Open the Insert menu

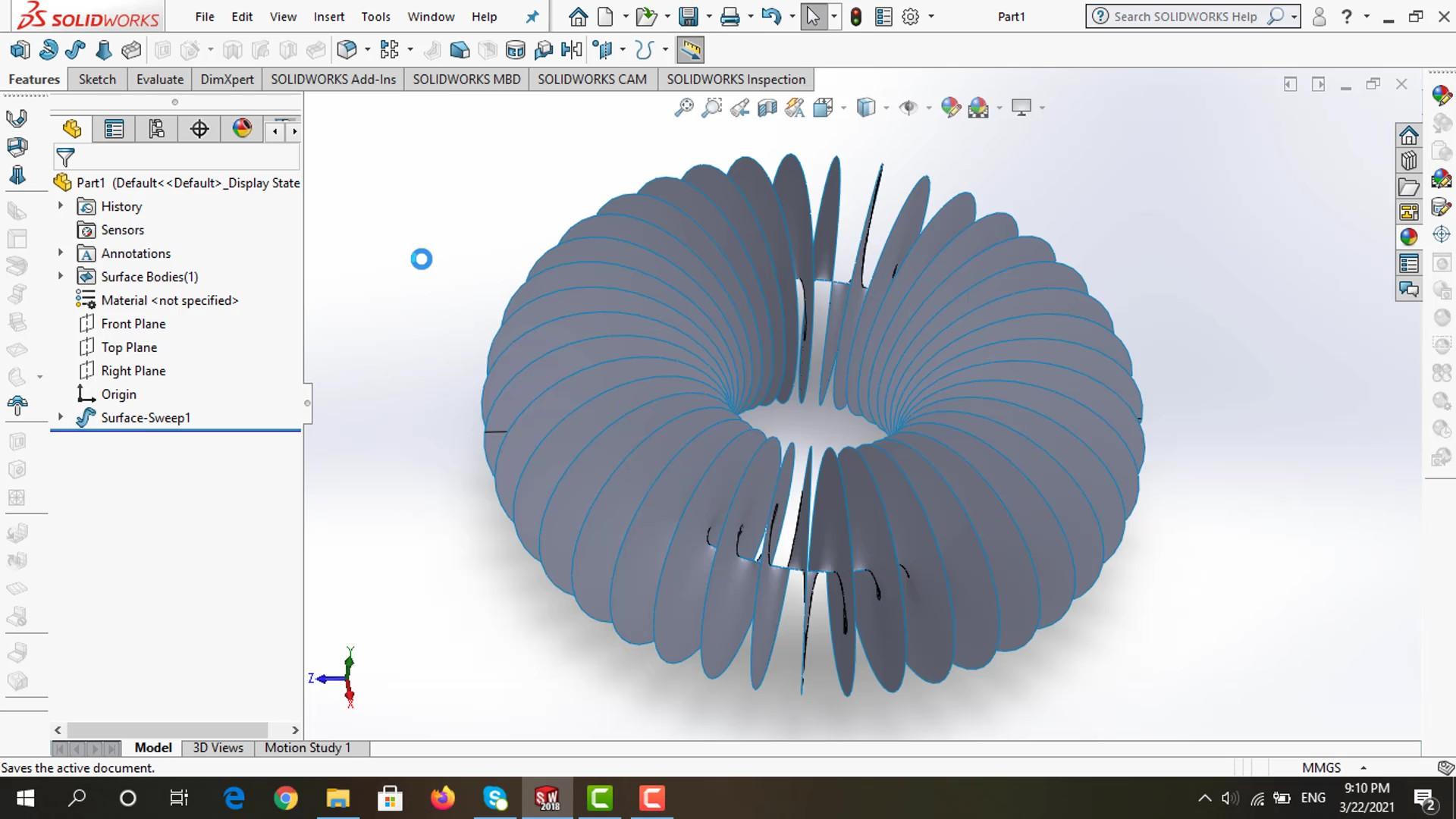pos(329,16)
